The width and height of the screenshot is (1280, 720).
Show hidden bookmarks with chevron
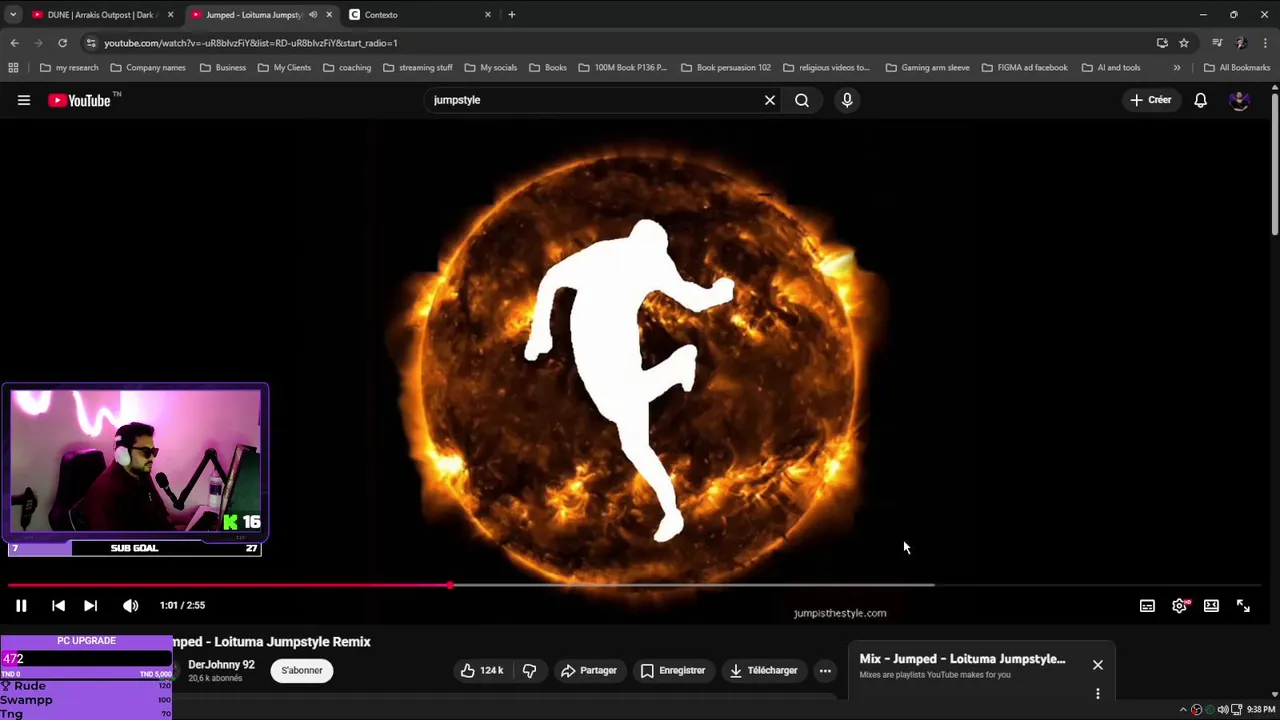[x=1177, y=68]
